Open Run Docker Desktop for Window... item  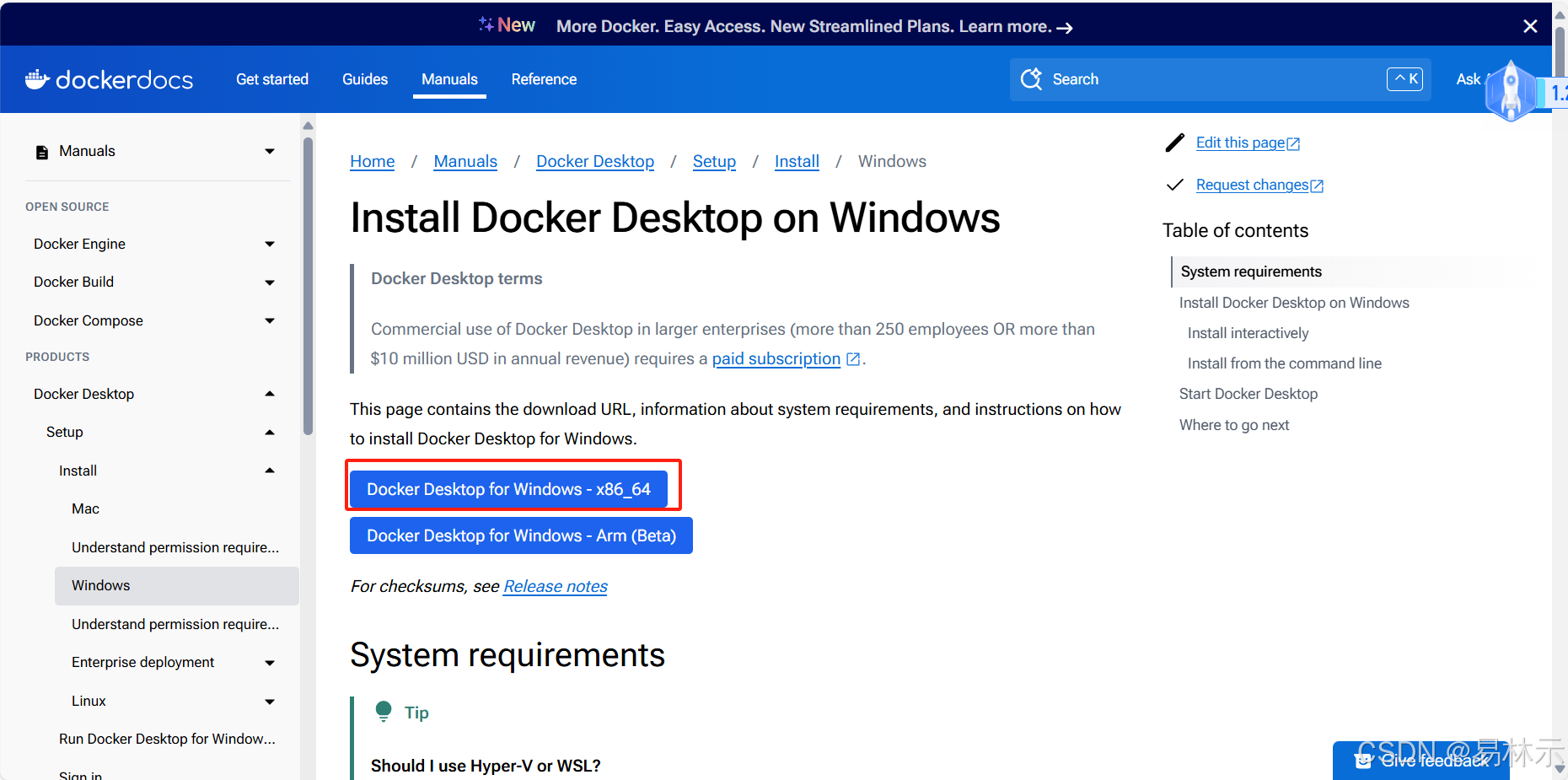(167, 739)
